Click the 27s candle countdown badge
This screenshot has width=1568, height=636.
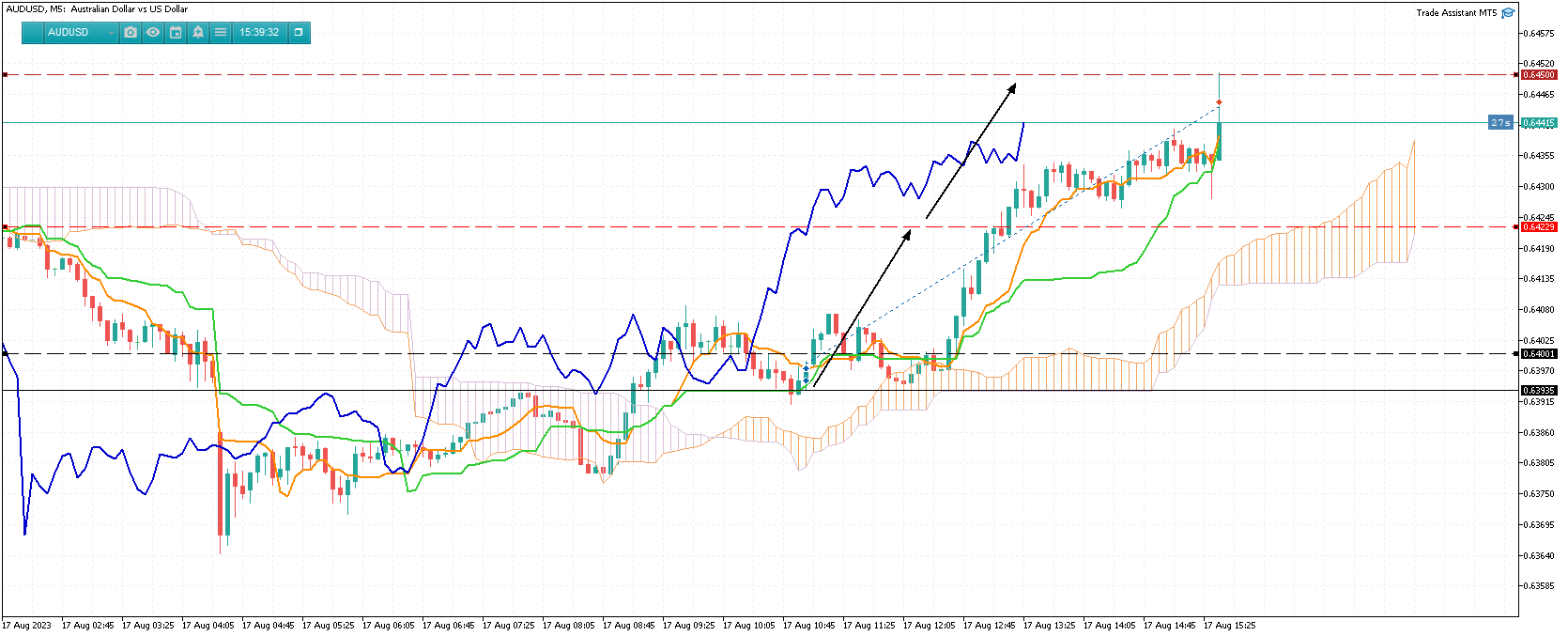(1500, 123)
